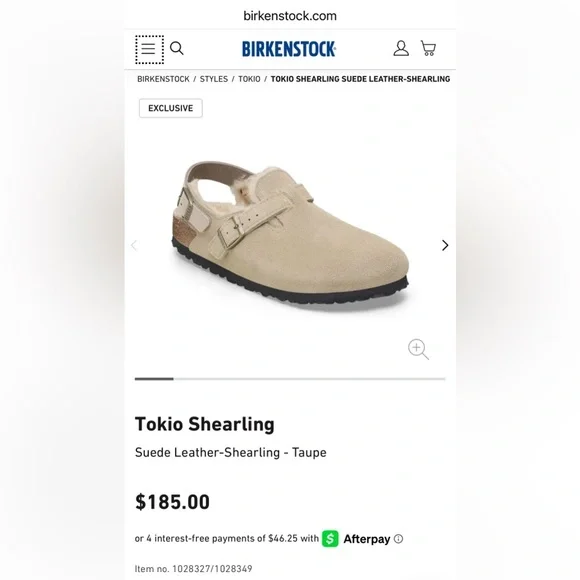Click the Afterpay text link
The width and height of the screenshot is (580, 580).
(367, 539)
